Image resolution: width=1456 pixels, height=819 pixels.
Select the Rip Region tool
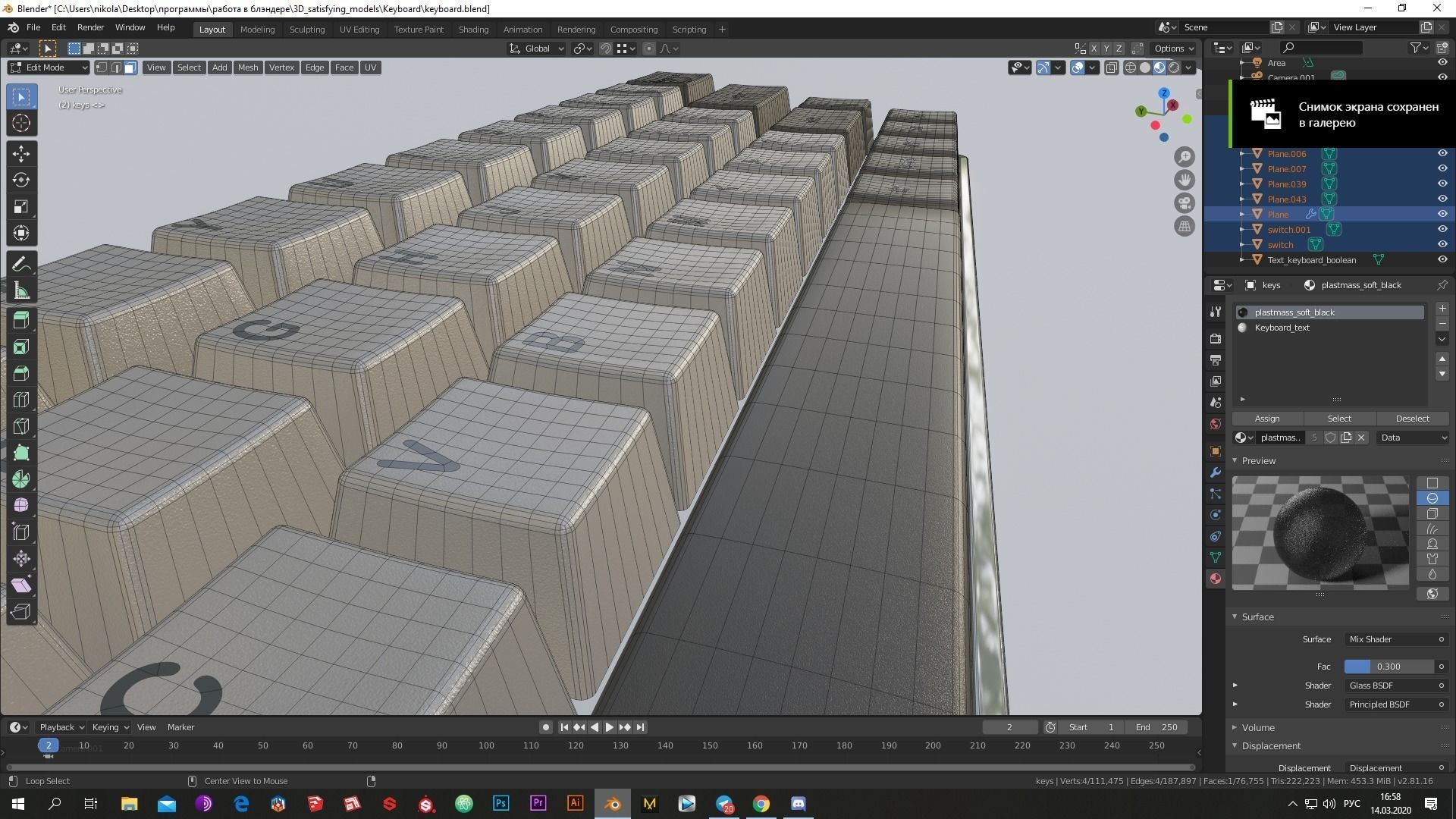(21, 612)
